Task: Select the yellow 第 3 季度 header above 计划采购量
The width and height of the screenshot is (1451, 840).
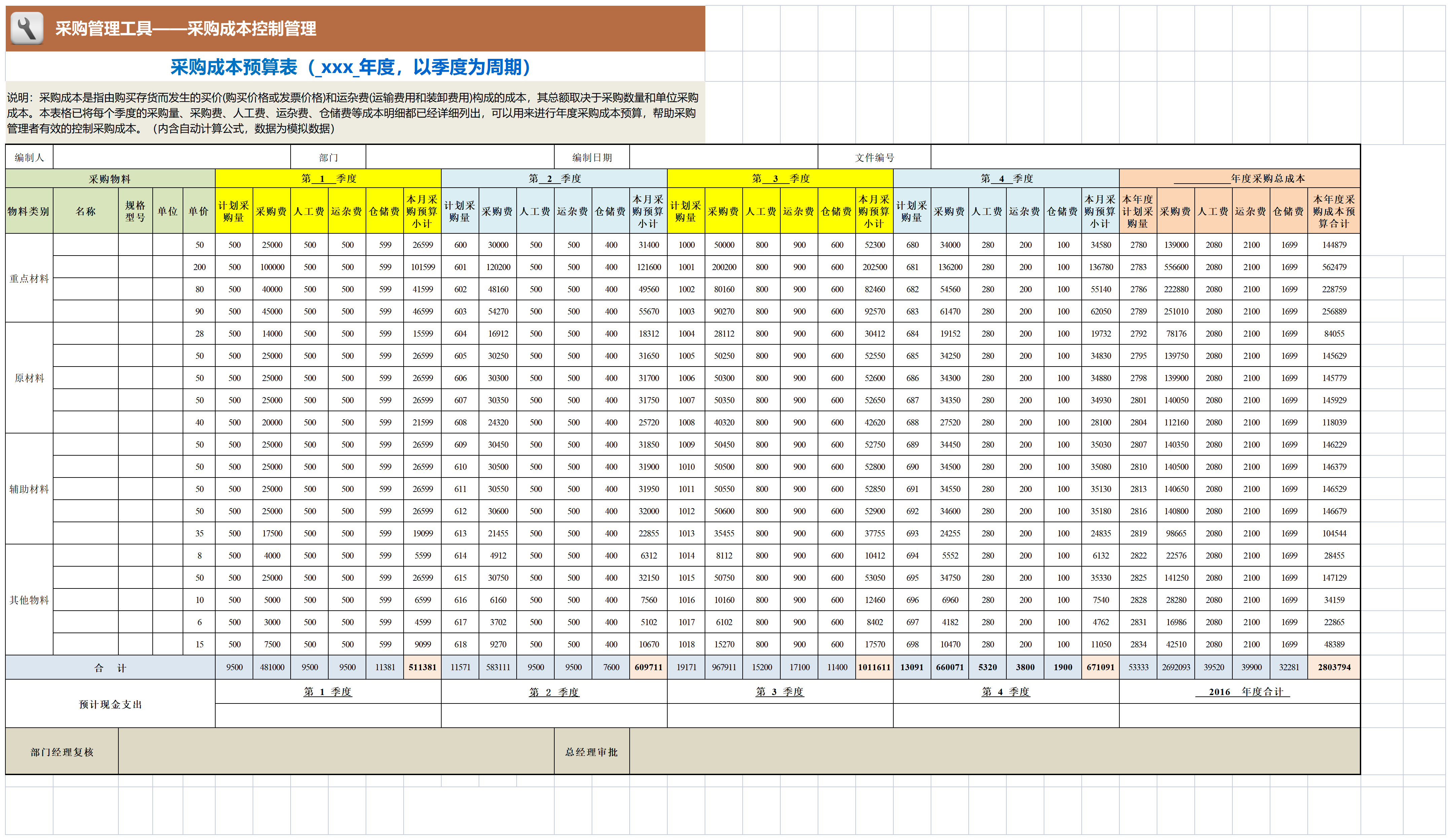Action: (780, 179)
